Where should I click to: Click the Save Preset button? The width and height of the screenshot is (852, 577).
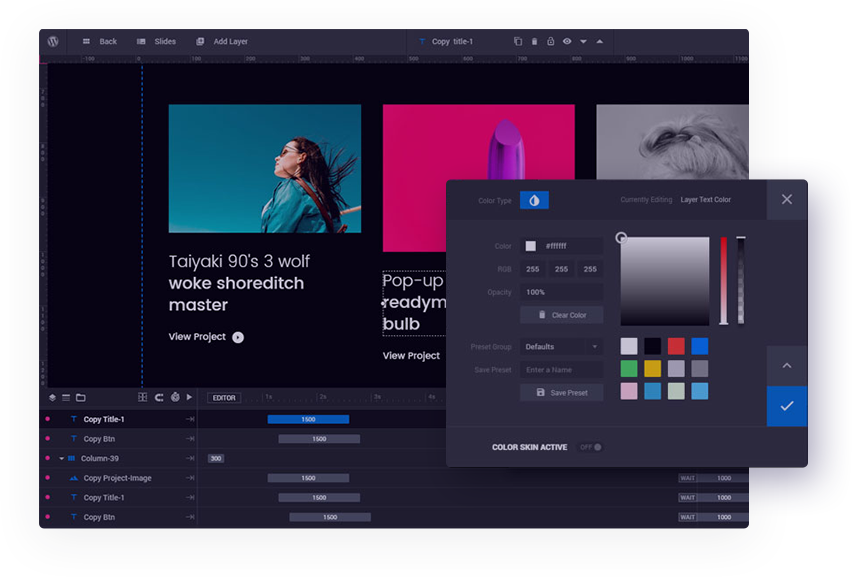coord(561,393)
